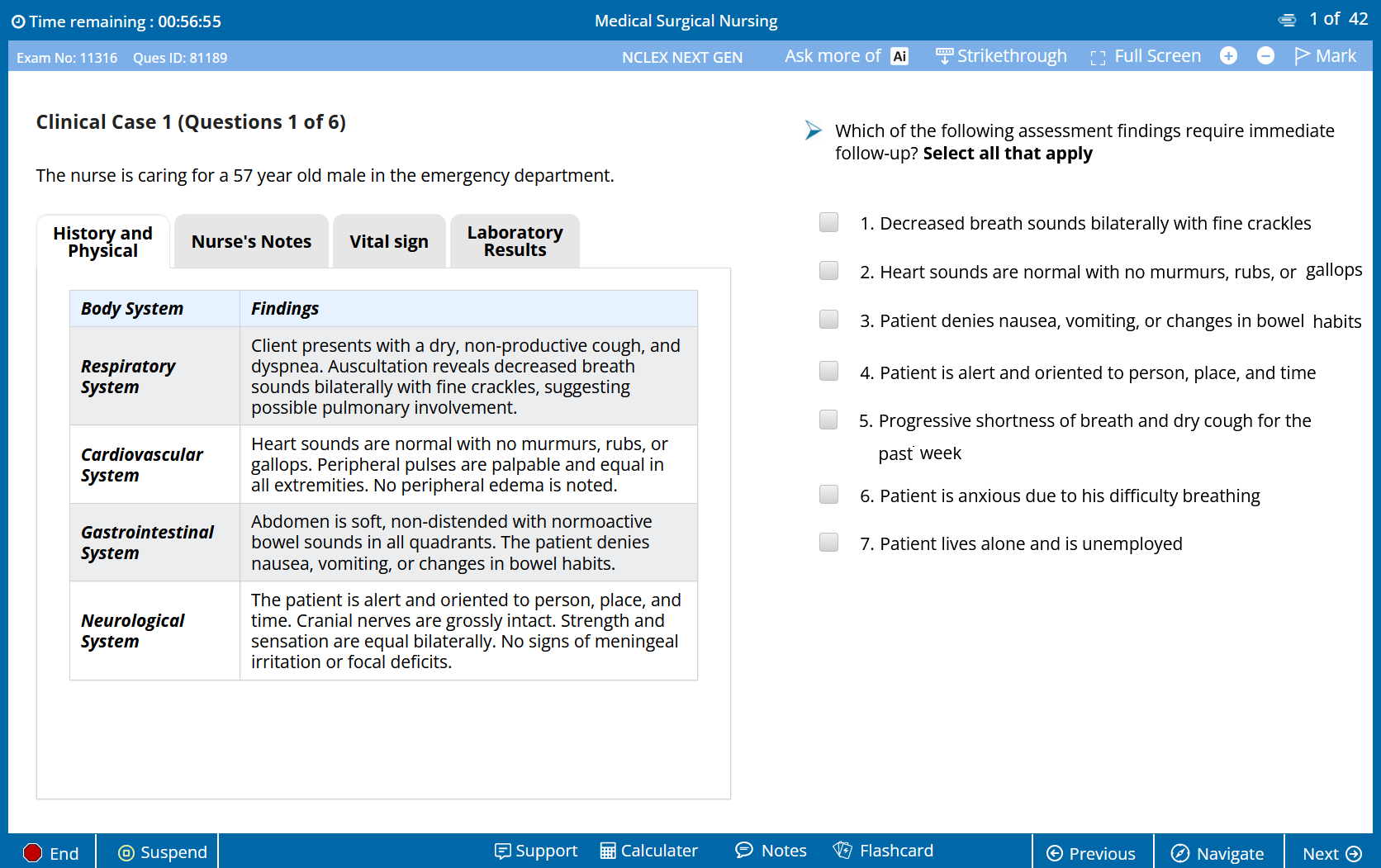Viewport: 1381px width, 868px height.
Task: Click the Select all that apply text
Action: (x=1008, y=154)
